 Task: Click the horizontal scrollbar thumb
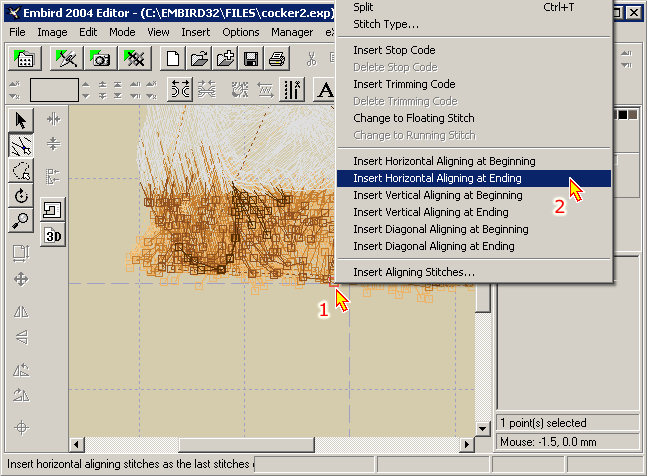pos(246,445)
